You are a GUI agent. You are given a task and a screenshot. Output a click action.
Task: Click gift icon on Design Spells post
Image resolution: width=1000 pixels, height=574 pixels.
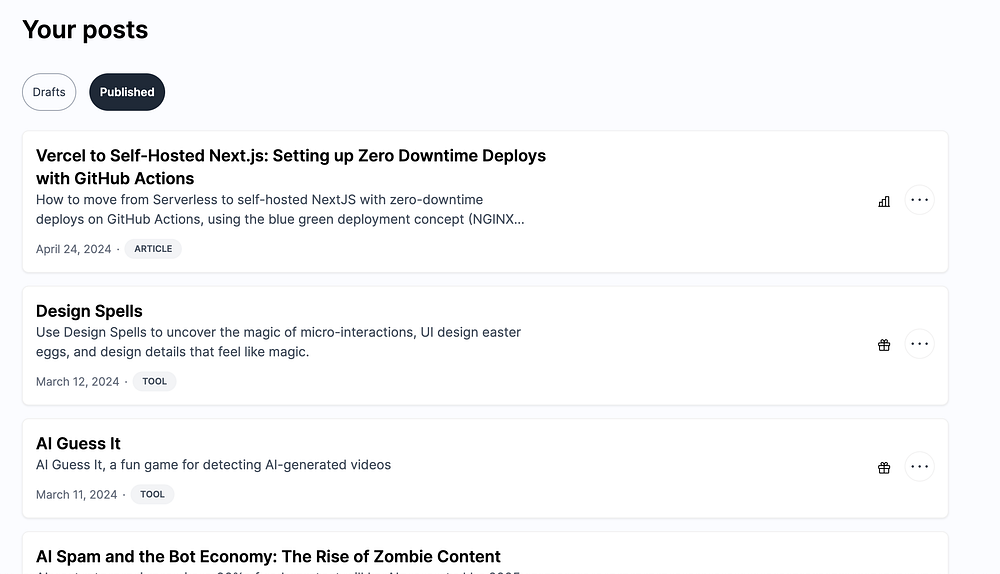point(884,345)
